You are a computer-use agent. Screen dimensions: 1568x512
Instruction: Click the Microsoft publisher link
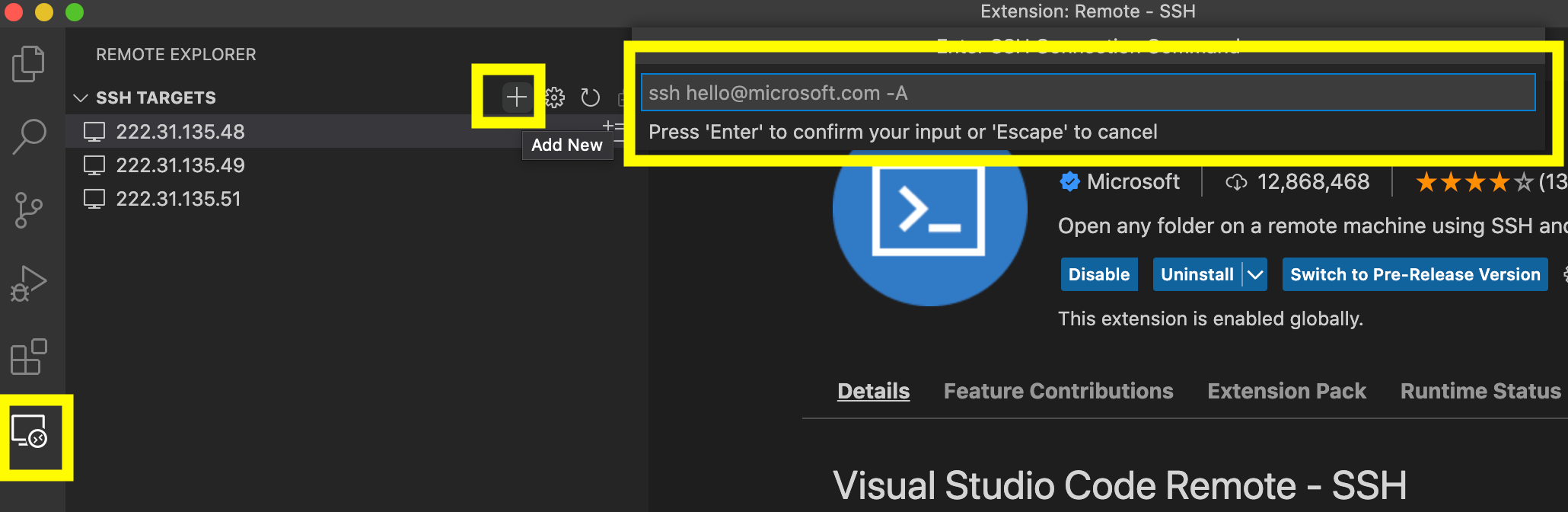point(1133,181)
